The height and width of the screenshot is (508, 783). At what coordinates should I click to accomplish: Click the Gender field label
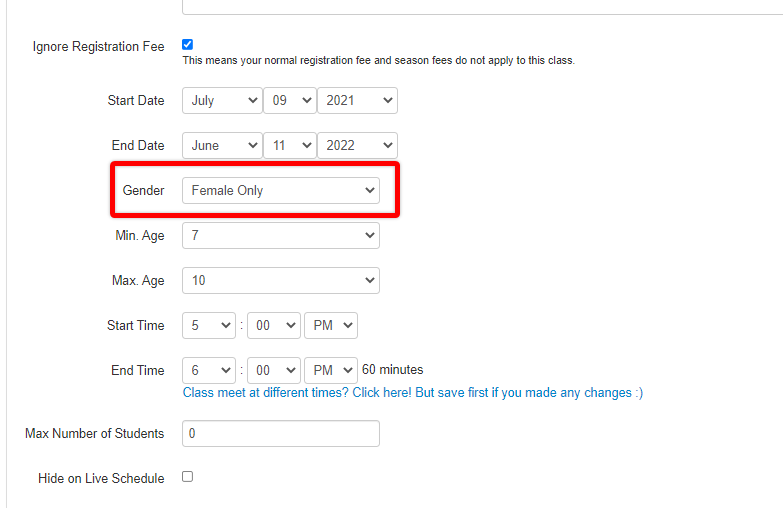click(x=143, y=190)
